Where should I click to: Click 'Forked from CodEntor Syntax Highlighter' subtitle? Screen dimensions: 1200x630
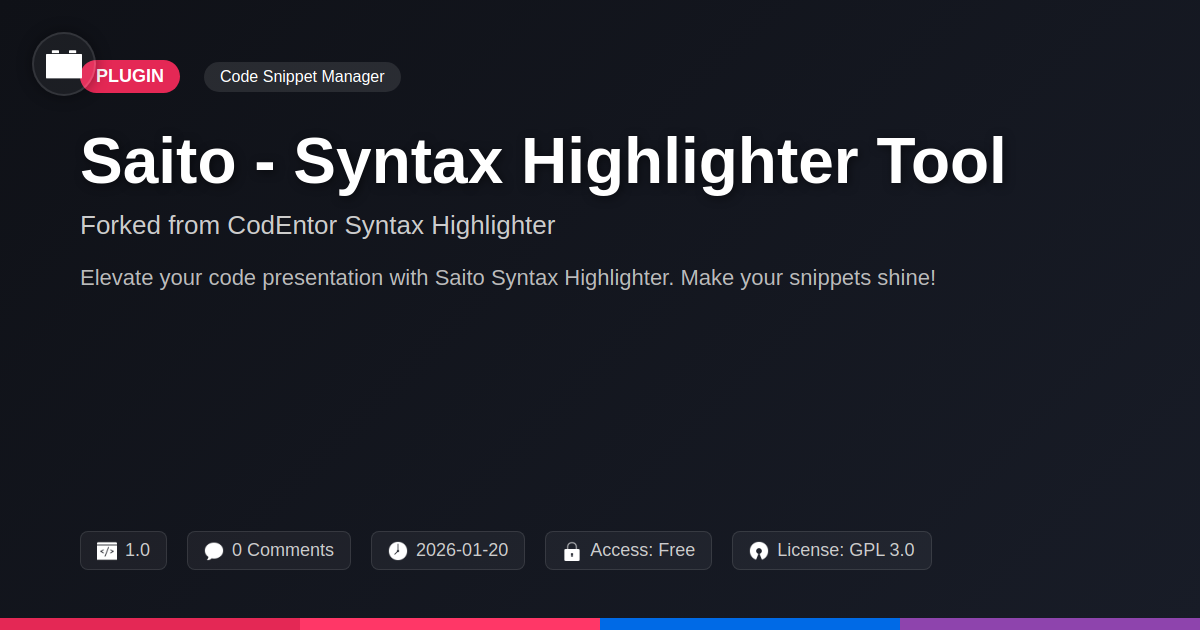pos(317,225)
